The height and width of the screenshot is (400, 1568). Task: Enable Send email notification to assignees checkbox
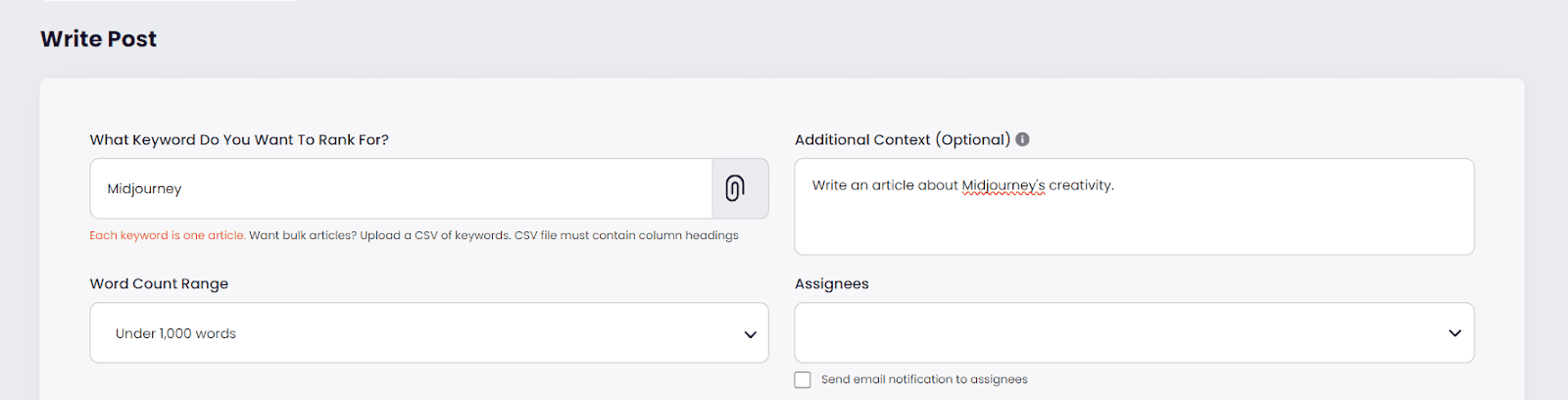(x=803, y=379)
